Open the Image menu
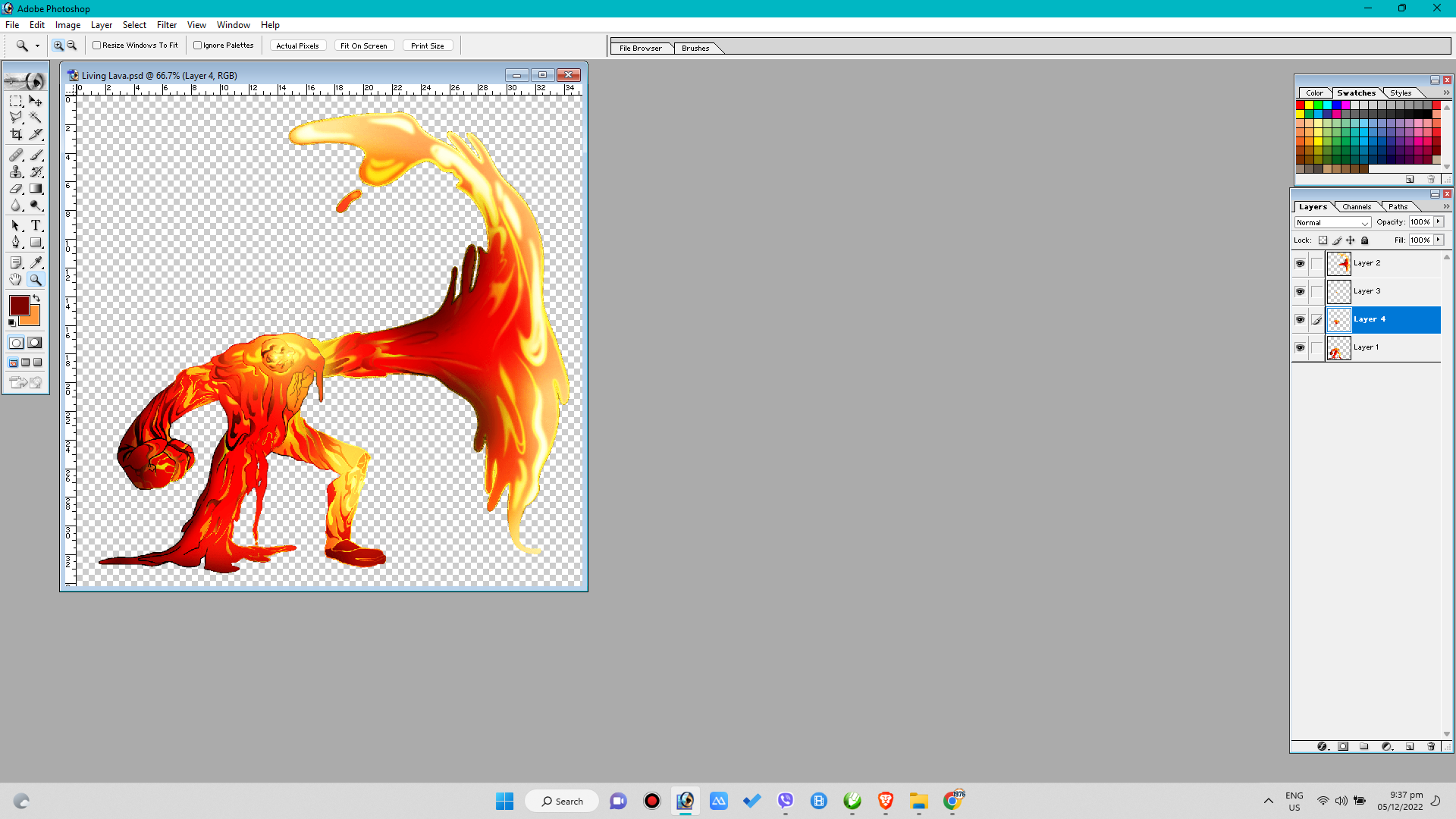Image resolution: width=1456 pixels, height=819 pixels. click(x=67, y=25)
